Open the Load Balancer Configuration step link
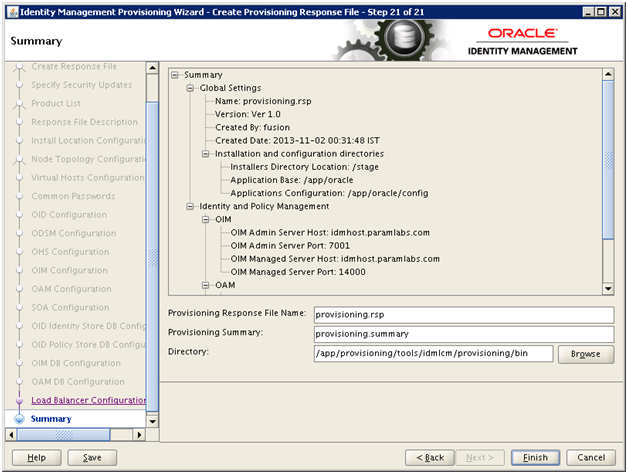The height and width of the screenshot is (474, 628). click(x=89, y=400)
